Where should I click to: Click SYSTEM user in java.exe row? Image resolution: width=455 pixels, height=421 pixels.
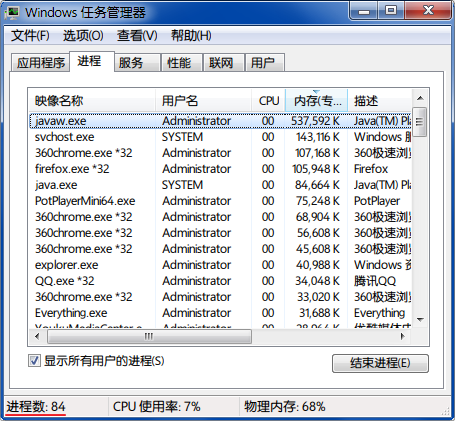182,185
